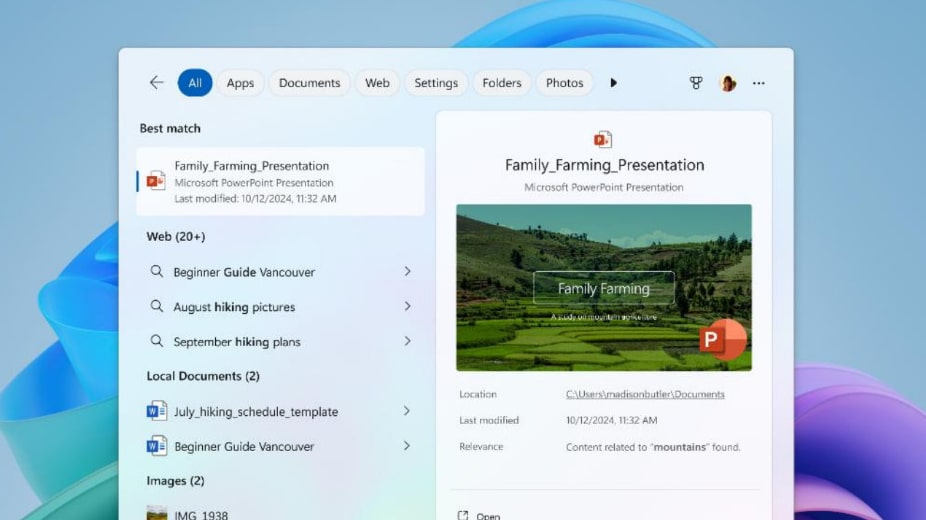
Task: Expand the Beginner Guide Vancouver web result chevron
Action: (407, 271)
